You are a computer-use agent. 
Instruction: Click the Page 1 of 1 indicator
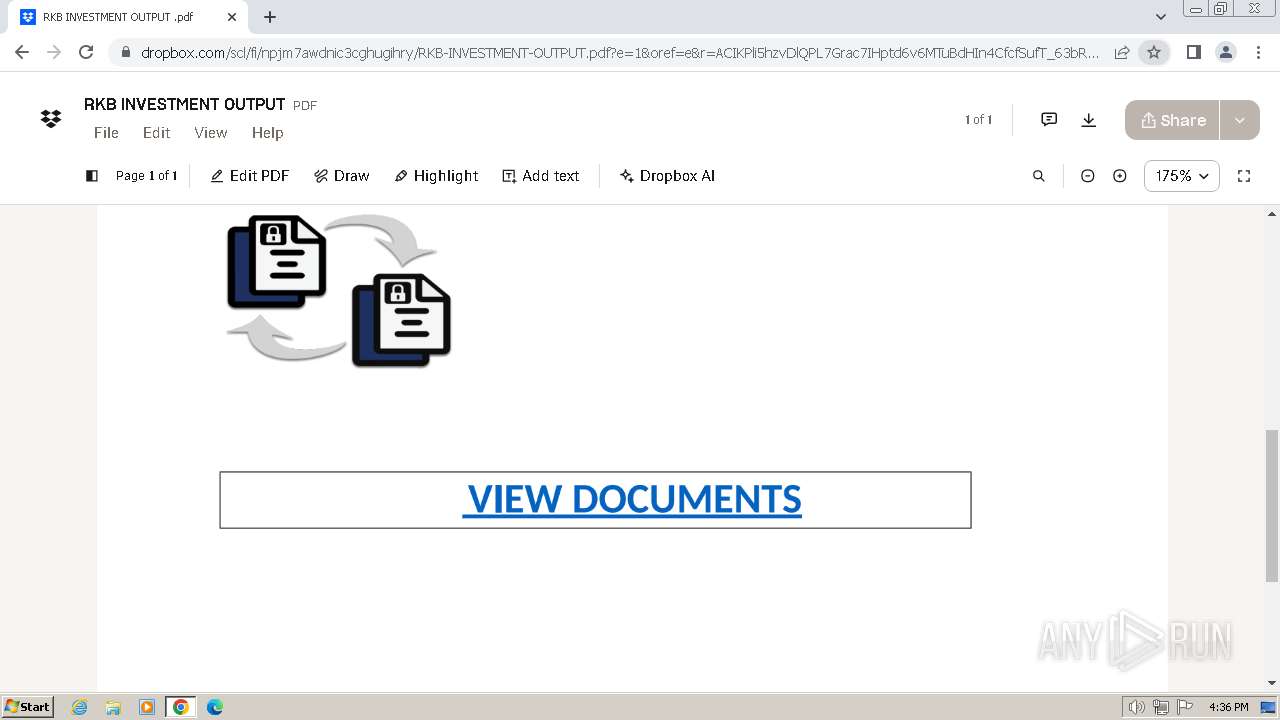point(146,176)
